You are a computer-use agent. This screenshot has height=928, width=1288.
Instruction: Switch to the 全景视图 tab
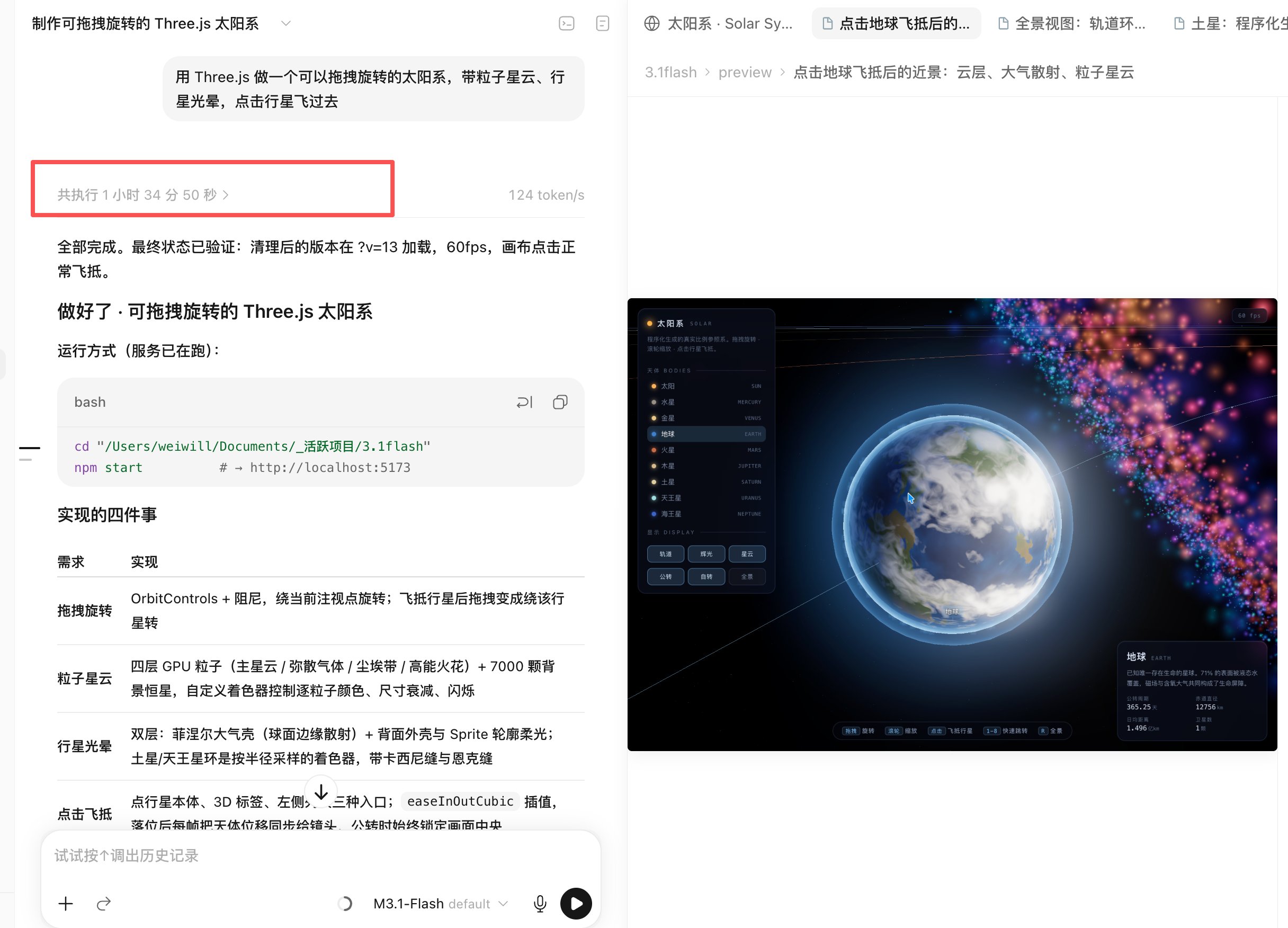click(1071, 23)
